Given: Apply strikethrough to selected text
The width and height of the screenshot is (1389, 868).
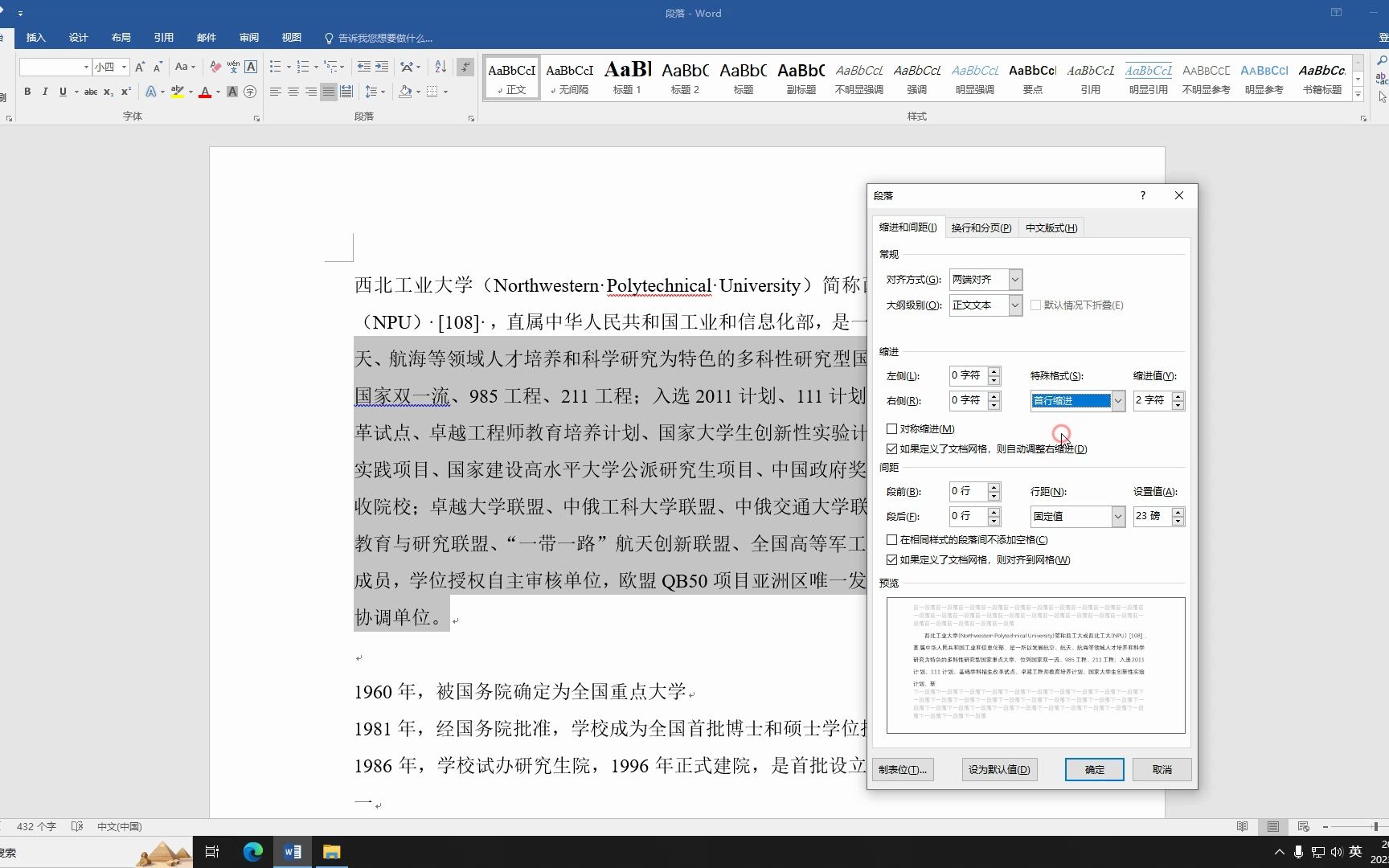Looking at the screenshot, I should 91,92.
